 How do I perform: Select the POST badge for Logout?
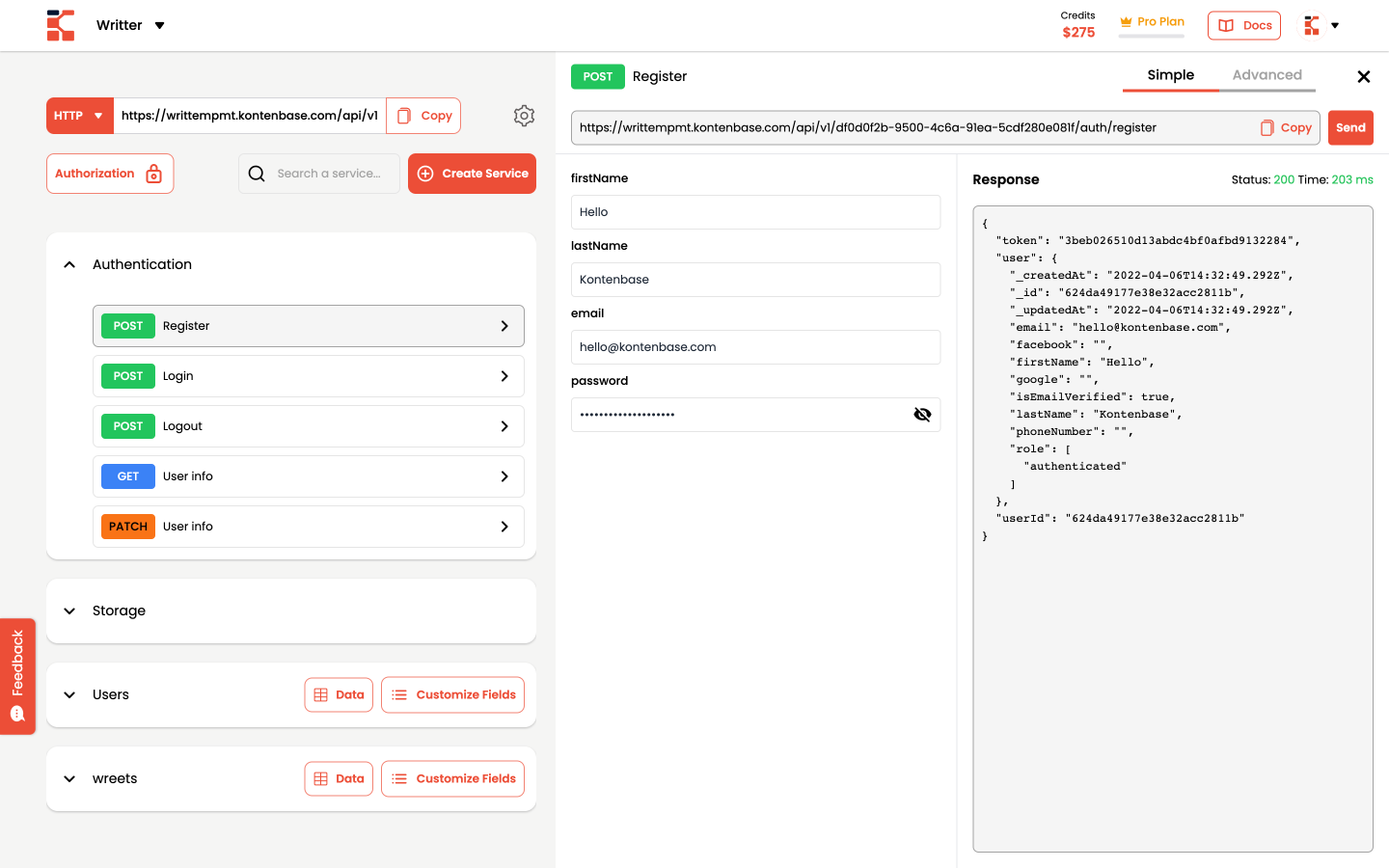click(x=128, y=426)
